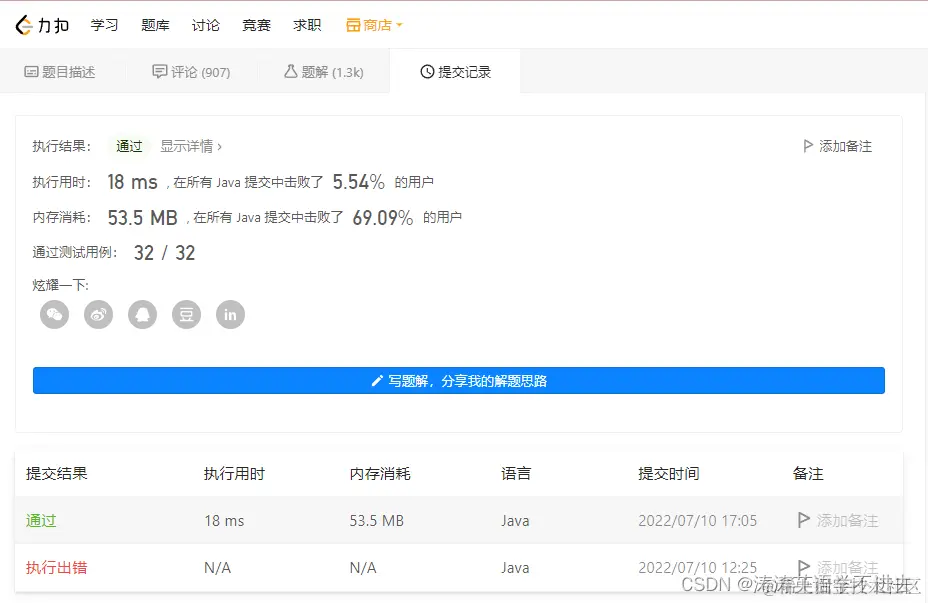Open 求职 from the navigation bar
Viewport: 928px width, 603px height.
pyautogui.click(x=307, y=25)
